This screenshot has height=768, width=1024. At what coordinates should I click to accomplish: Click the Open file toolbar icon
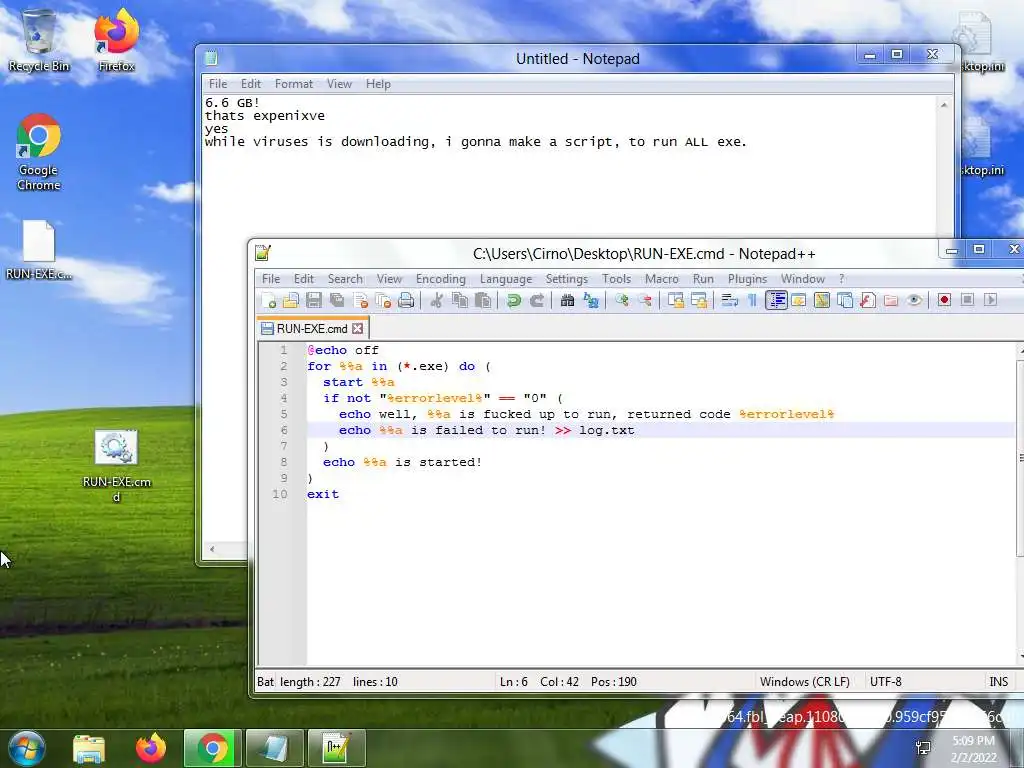pyautogui.click(x=291, y=300)
